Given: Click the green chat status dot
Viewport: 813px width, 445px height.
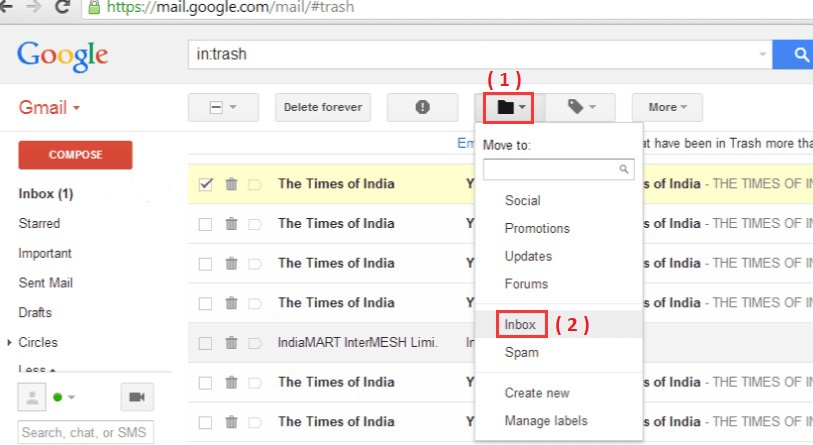Looking at the screenshot, I should coord(58,397).
